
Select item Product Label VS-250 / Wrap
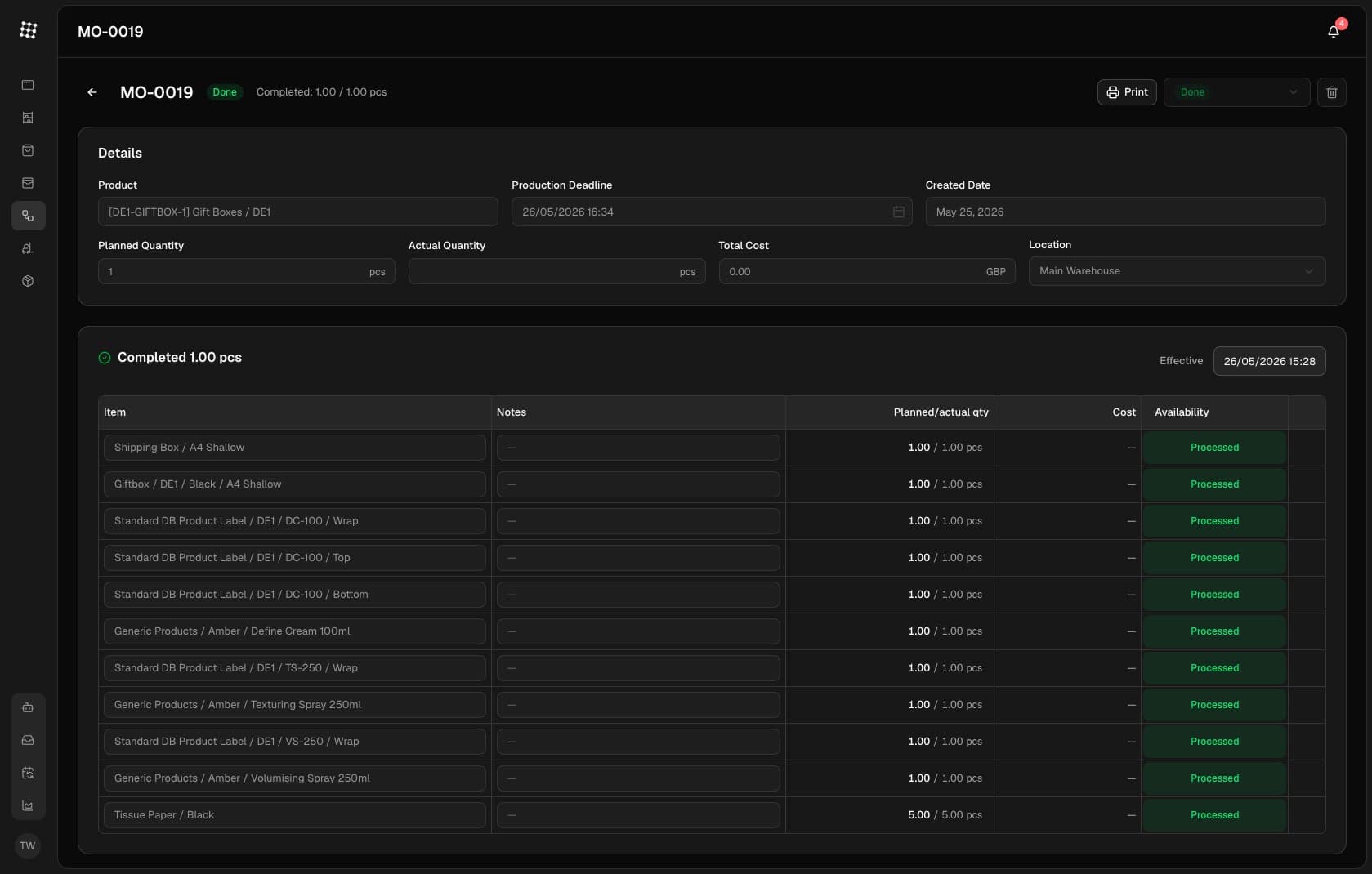click(x=295, y=742)
